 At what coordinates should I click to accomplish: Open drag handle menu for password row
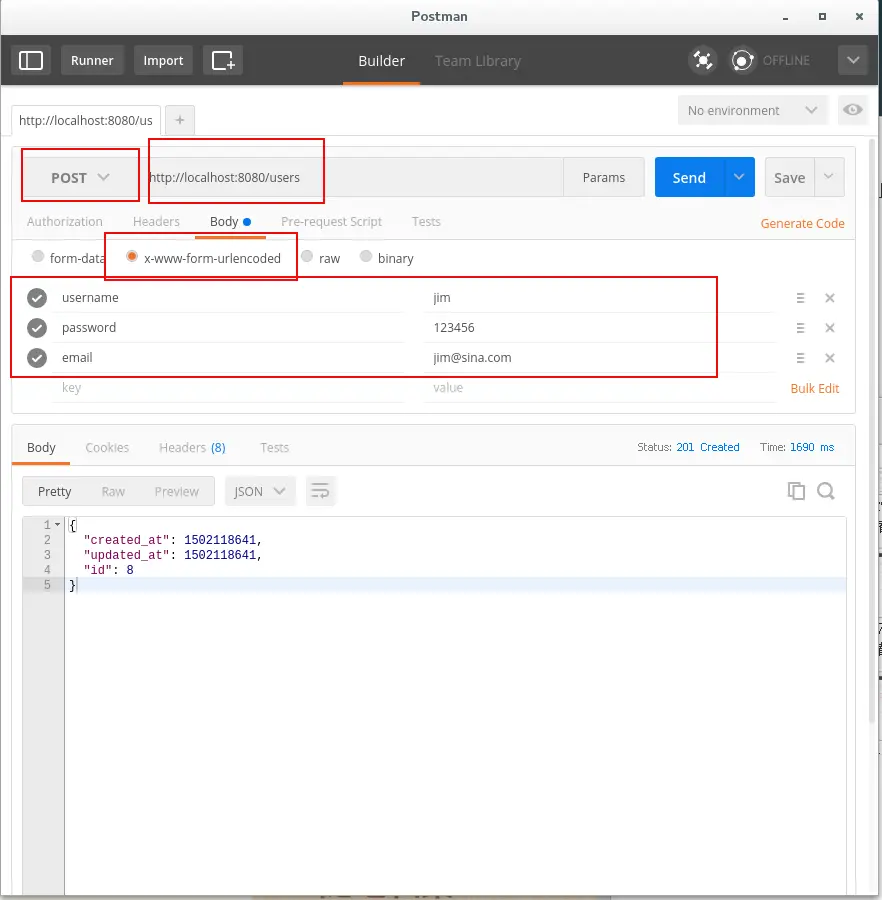tap(800, 328)
